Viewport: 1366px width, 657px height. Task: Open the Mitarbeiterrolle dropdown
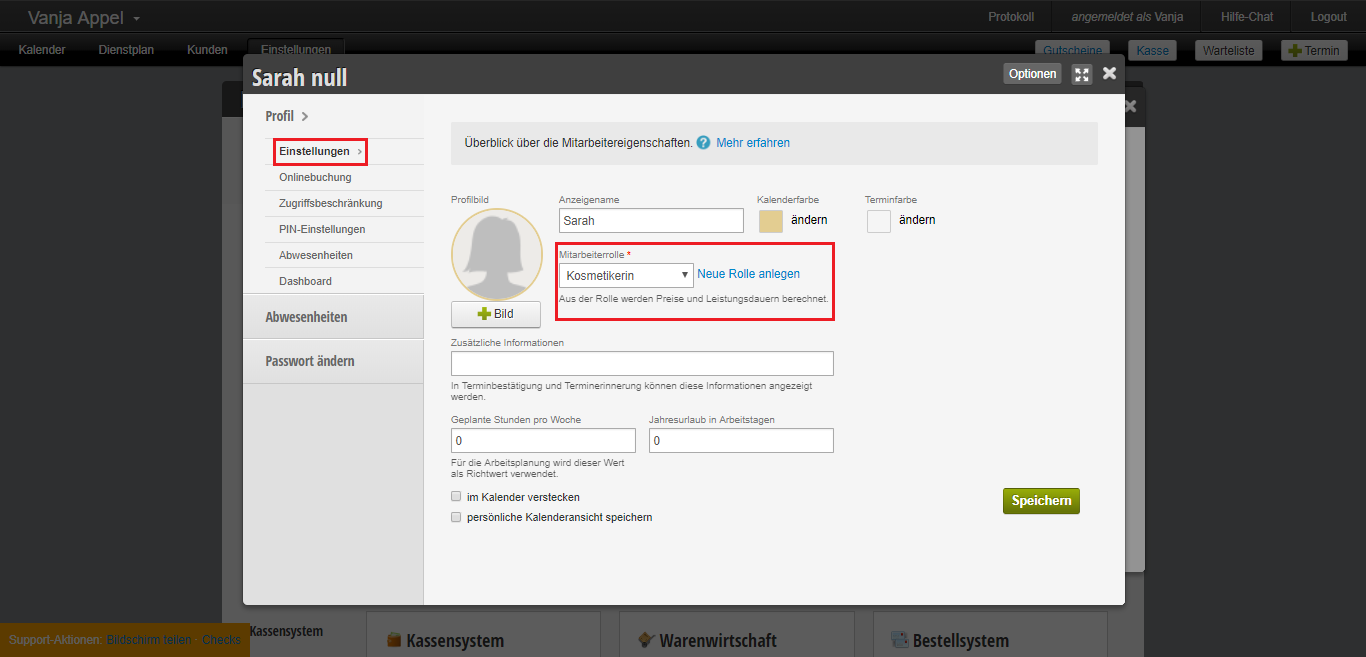click(x=626, y=275)
